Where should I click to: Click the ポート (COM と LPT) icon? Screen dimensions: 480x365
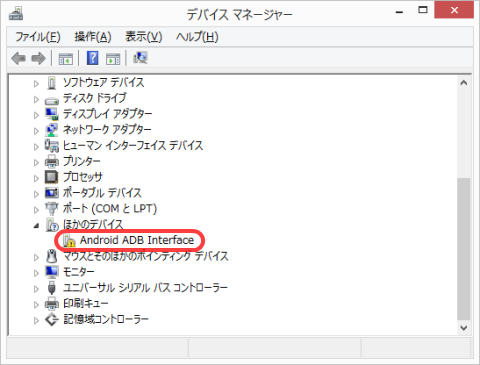point(52,209)
